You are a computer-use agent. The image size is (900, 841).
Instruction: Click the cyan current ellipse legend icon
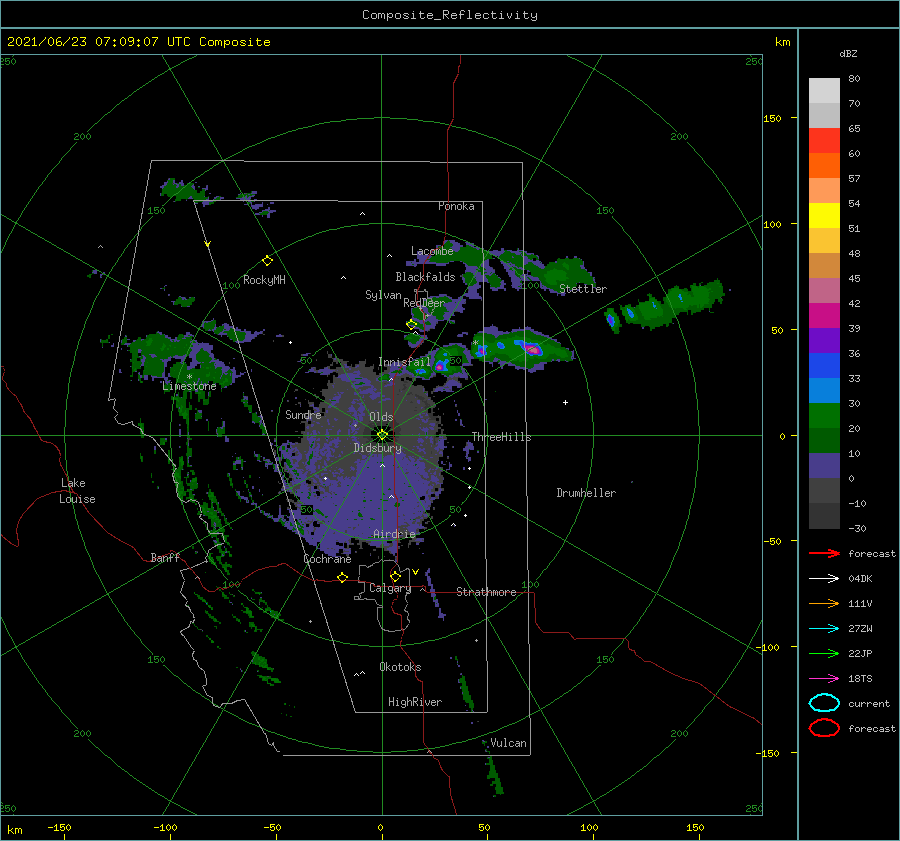pyautogui.click(x=824, y=703)
